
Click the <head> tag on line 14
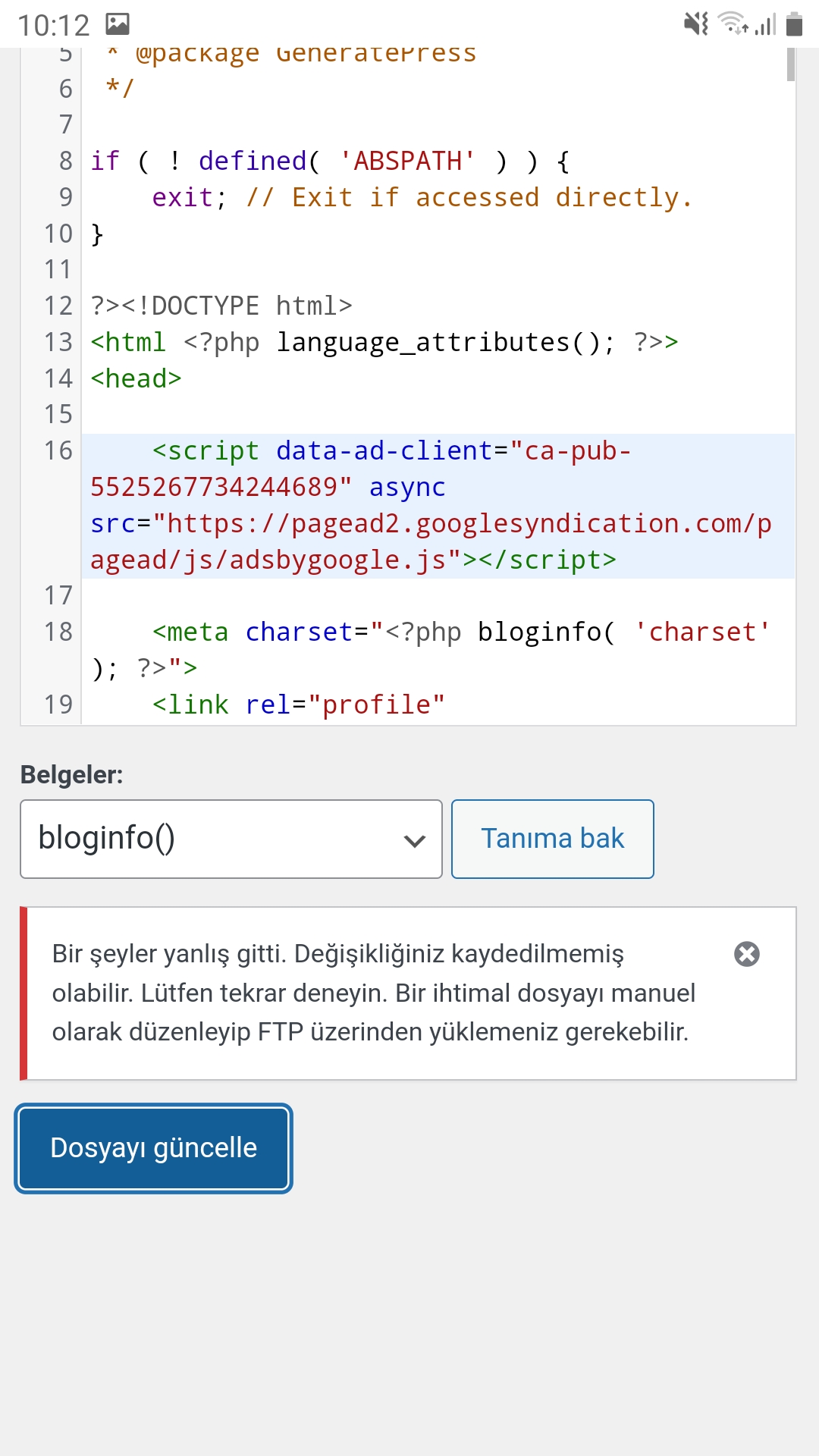pyautogui.click(x=136, y=378)
